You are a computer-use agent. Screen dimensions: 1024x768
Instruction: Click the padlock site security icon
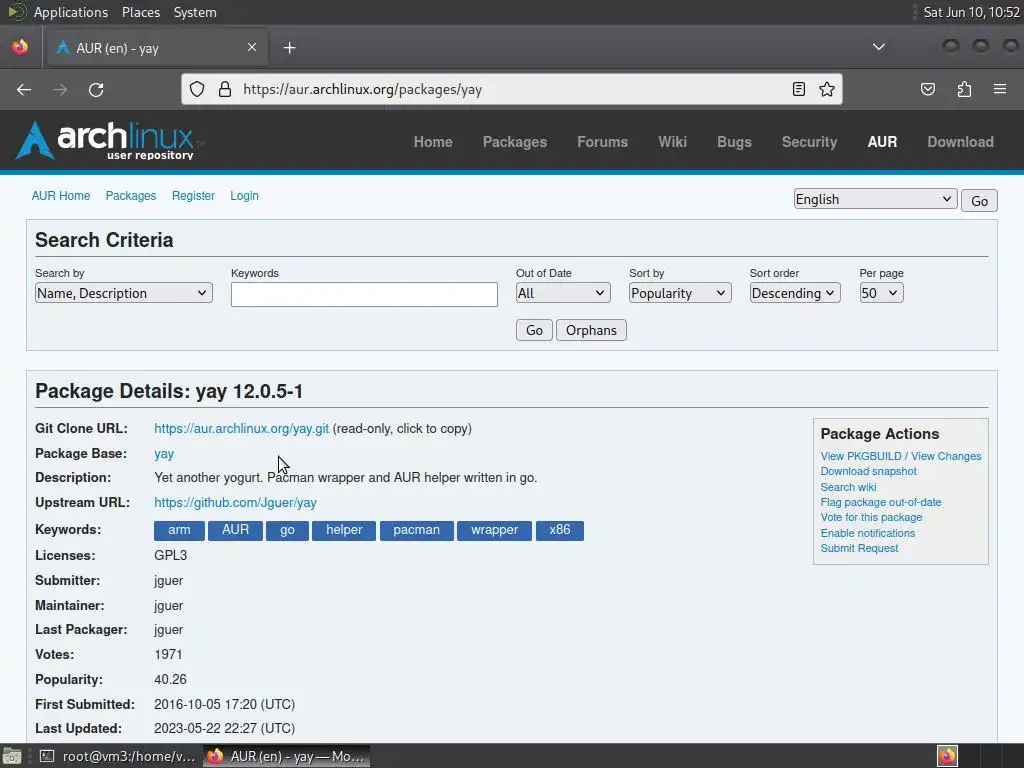225,89
